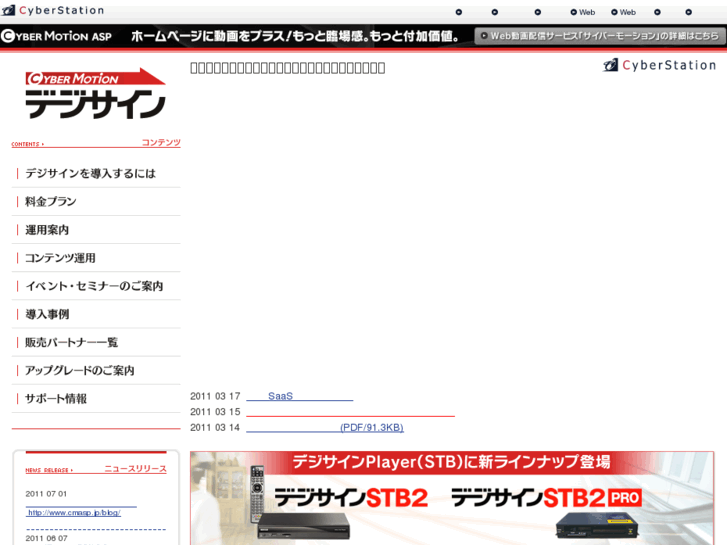The height and width of the screenshot is (545, 727).
Task: Click the first bullet icon in the top navigation
Action: pos(459,12)
